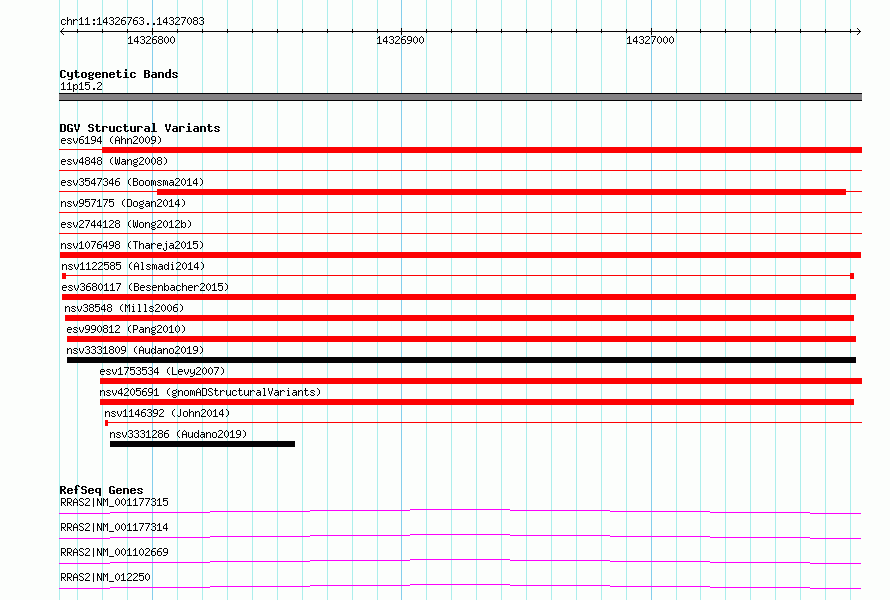Select the red esv6194 variant bar

pos(482,150)
